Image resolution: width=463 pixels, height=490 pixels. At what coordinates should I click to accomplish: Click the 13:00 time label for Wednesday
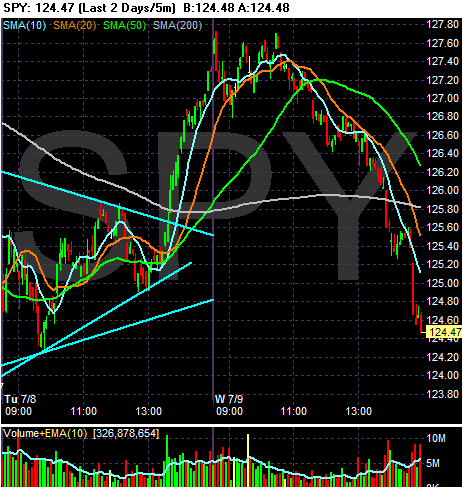click(x=358, y=411)
